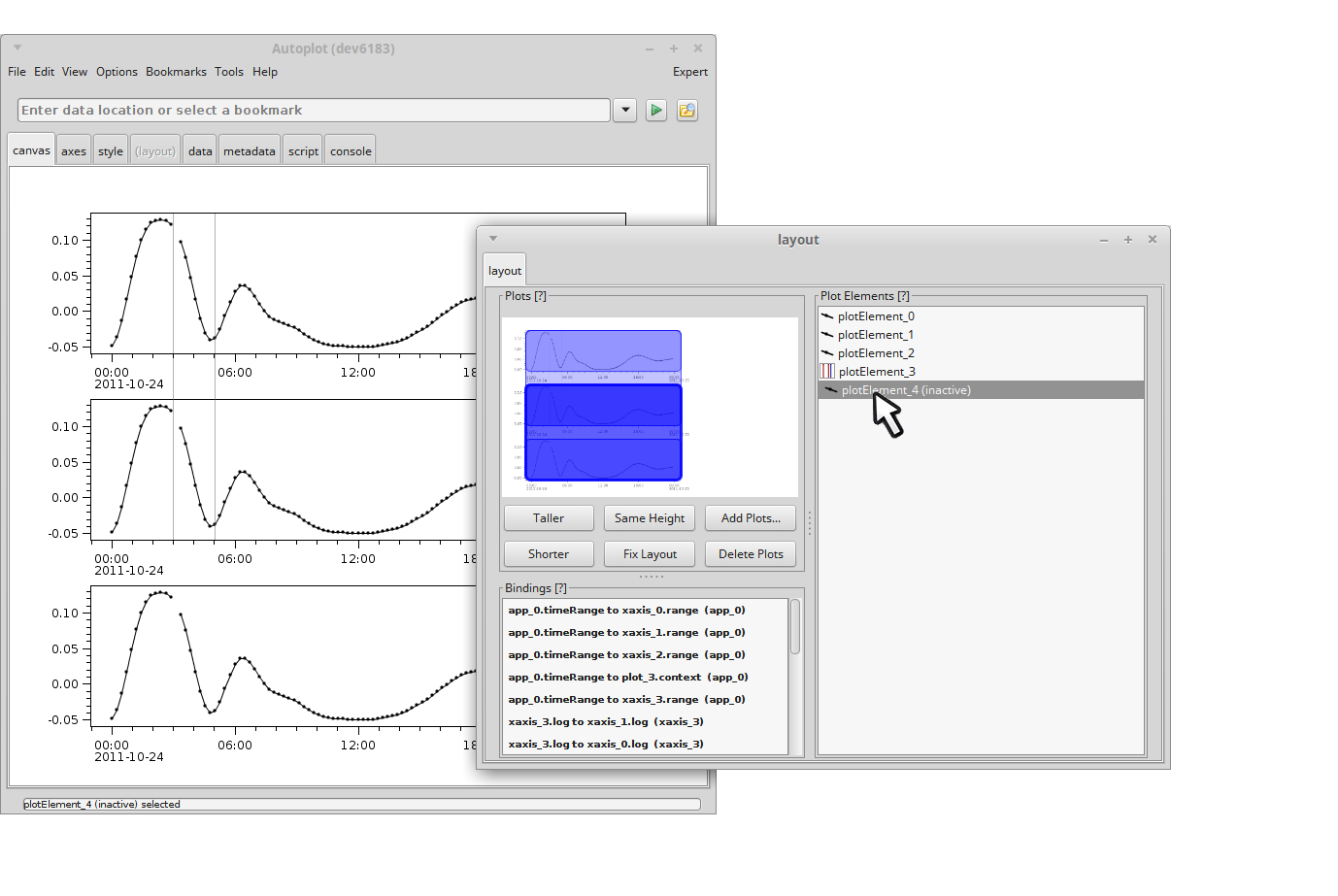Select plotElement_2 in Plot Elements list
This screenshot has width=1338, height=896.
tap(981, 353)
